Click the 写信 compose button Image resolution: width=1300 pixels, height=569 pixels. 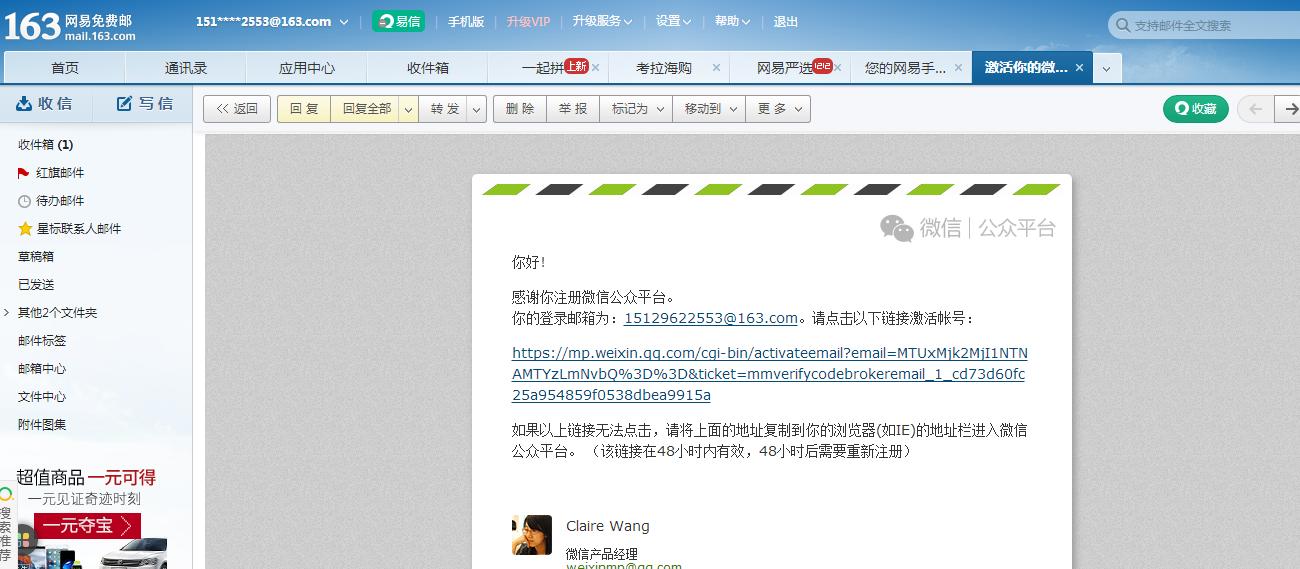point(145,103)
